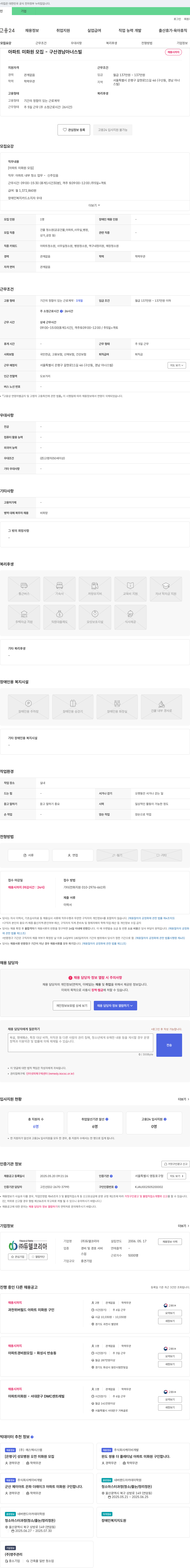Click 새창보기 for 과천위버필드 posting

coord(170,1321)
